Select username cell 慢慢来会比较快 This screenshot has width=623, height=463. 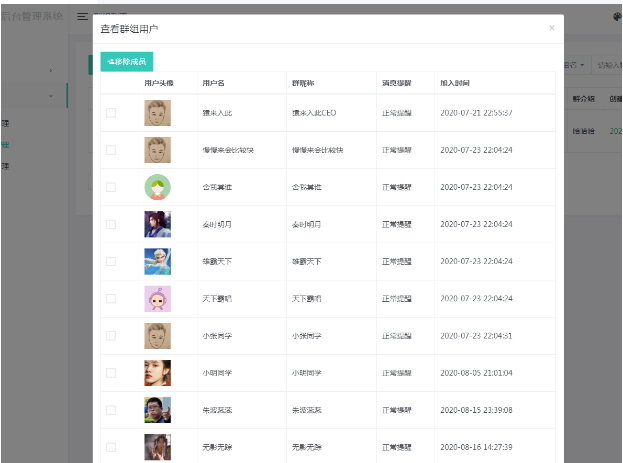(228, 150)
